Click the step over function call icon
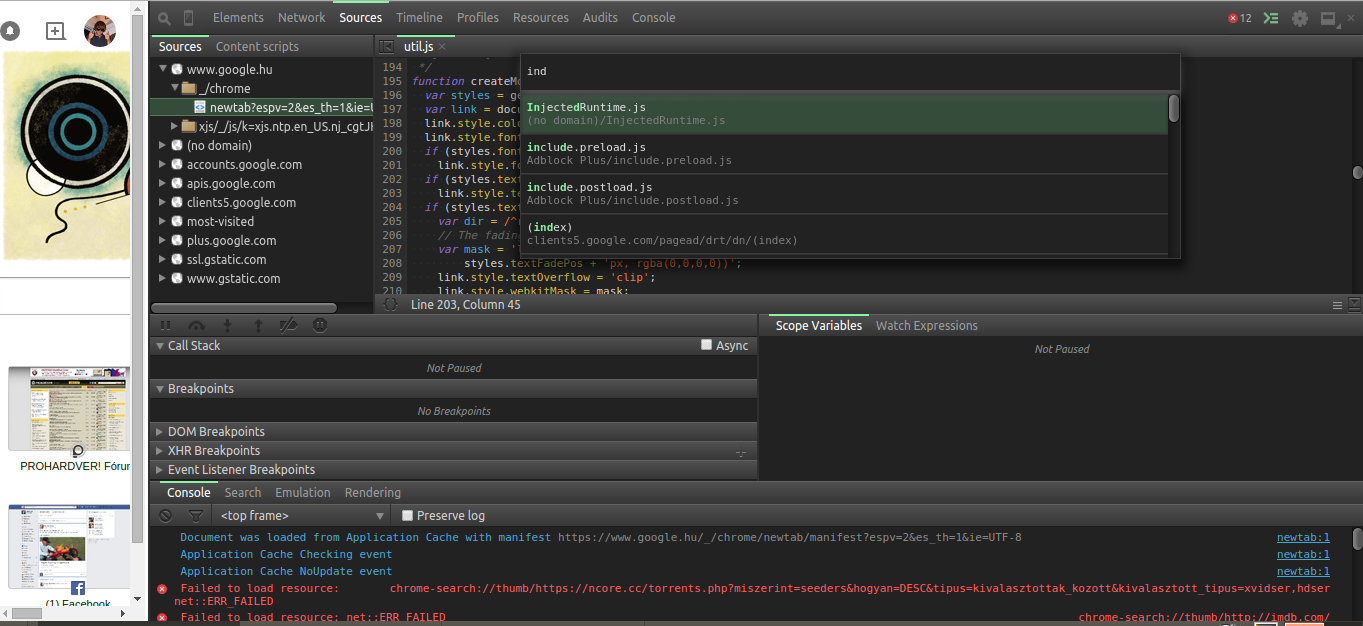Image resolution: width=1363 pixels, height=626 pixels. coord(196,325)
